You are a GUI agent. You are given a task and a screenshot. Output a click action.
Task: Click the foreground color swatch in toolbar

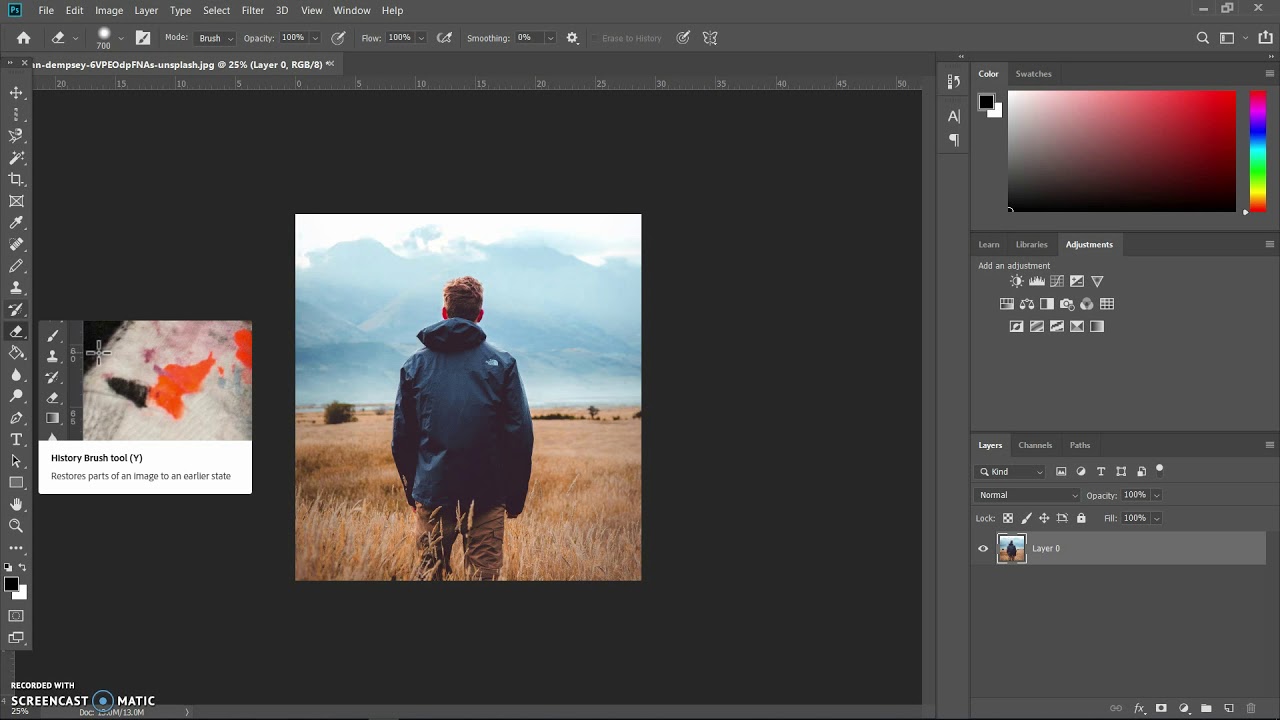click(x=11, y=584)
